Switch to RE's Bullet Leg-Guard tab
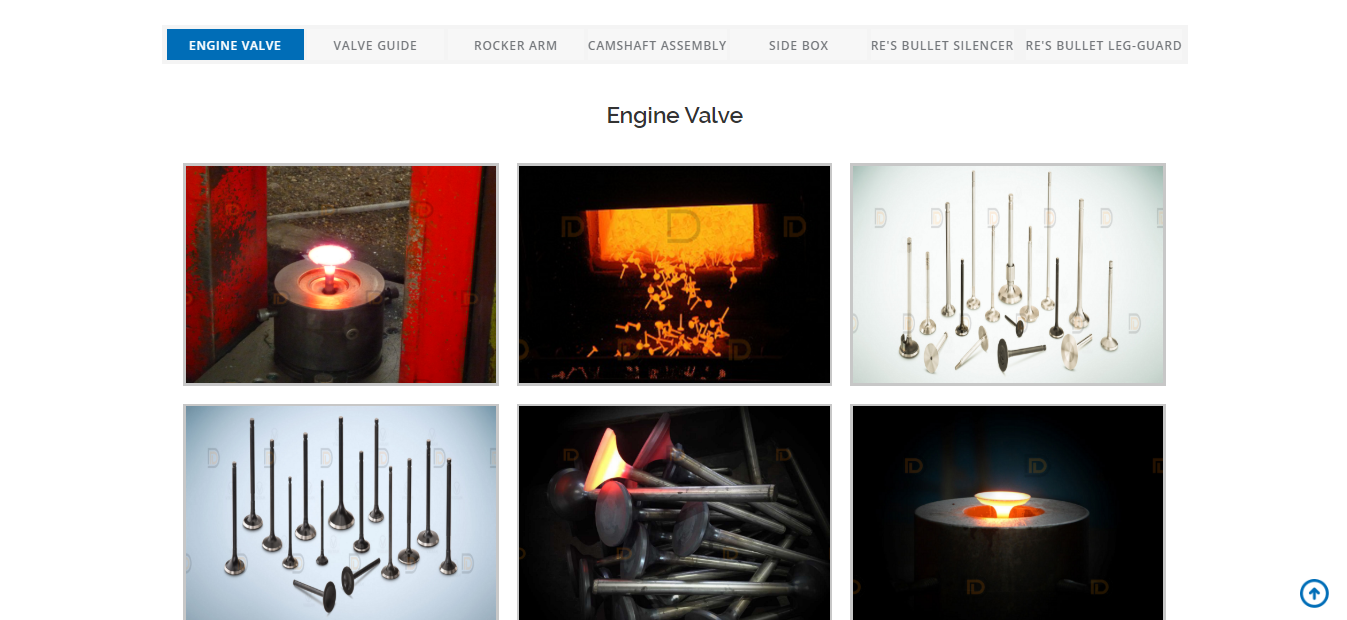Viewport: 1347px width, 620px height. (x=1103, y=45)
